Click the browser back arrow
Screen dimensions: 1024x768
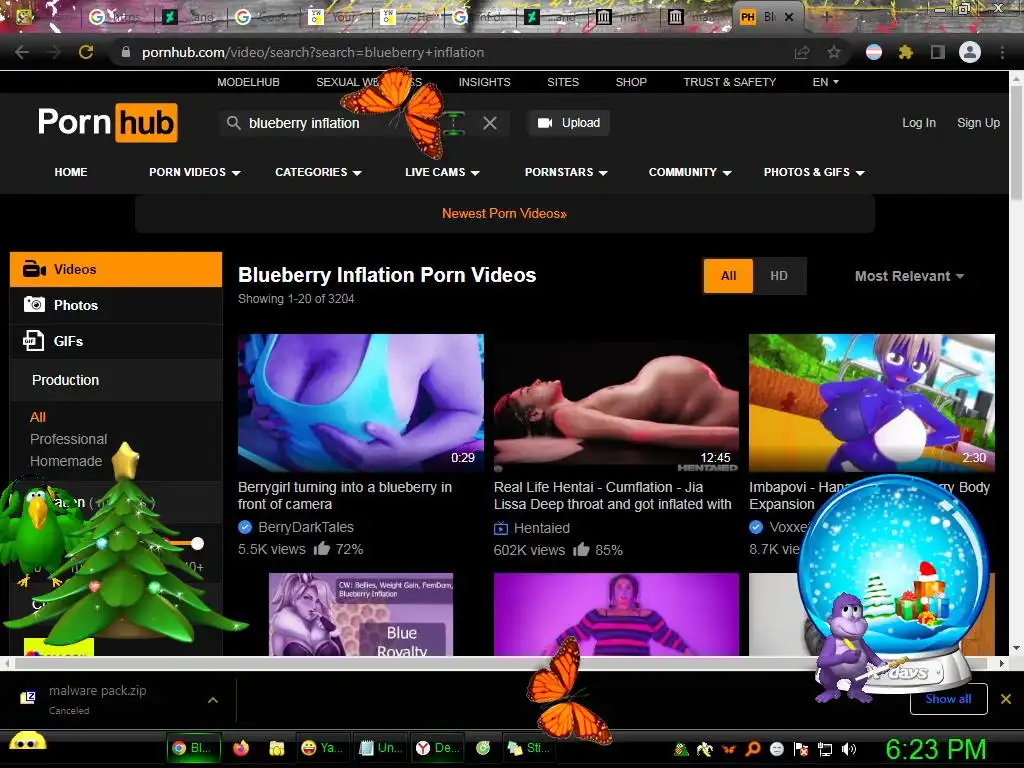point(22,52)
